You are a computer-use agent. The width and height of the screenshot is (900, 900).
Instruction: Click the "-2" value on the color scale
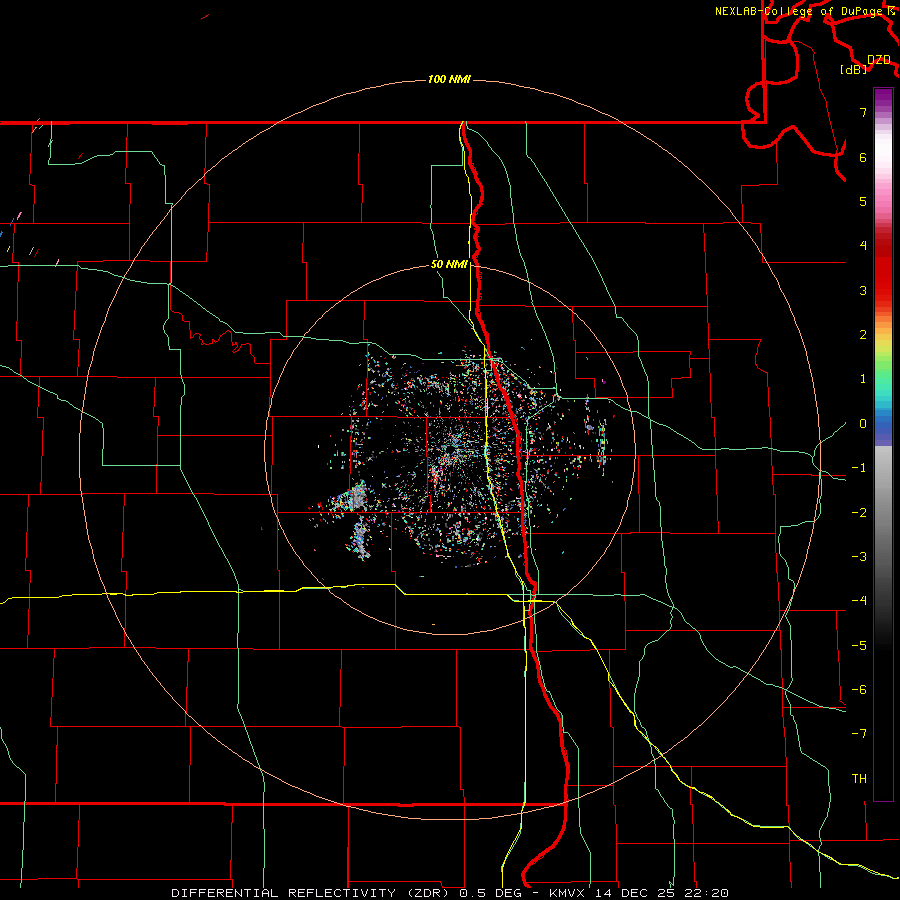point(859,513)
